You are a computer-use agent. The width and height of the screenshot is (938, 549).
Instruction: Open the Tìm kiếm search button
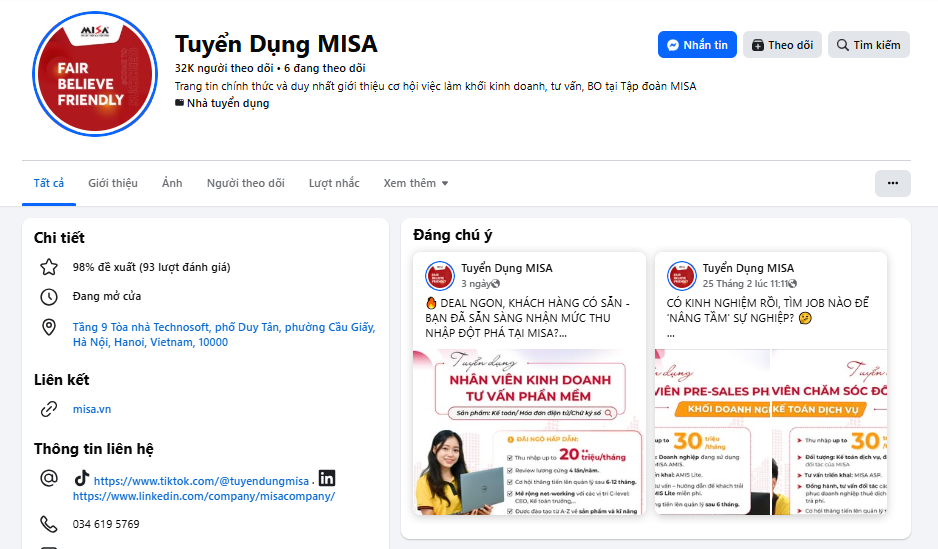pyautogui.click(x=868, y=45)
